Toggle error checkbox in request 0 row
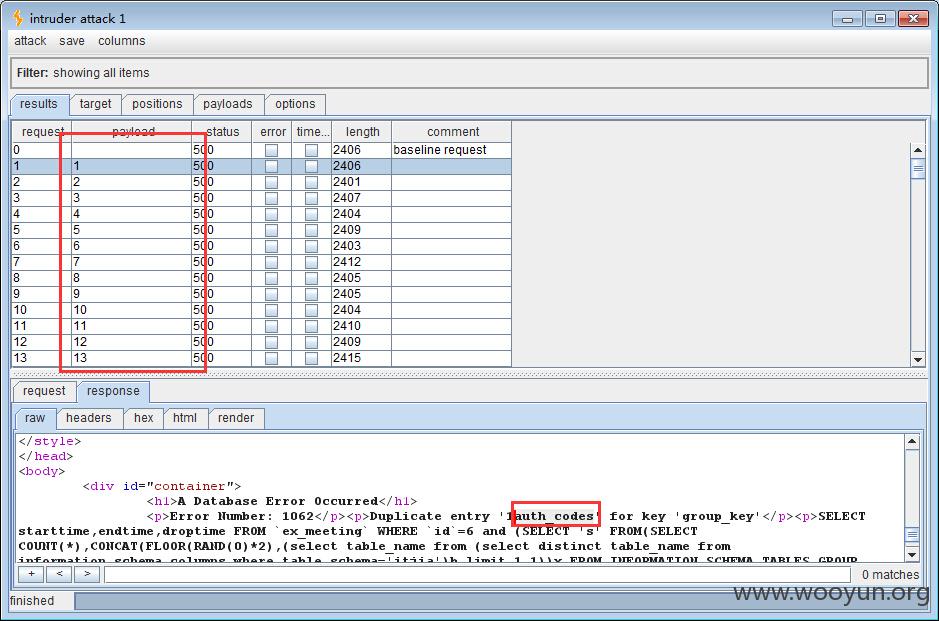Screen dimensions: 939x621 271,150
